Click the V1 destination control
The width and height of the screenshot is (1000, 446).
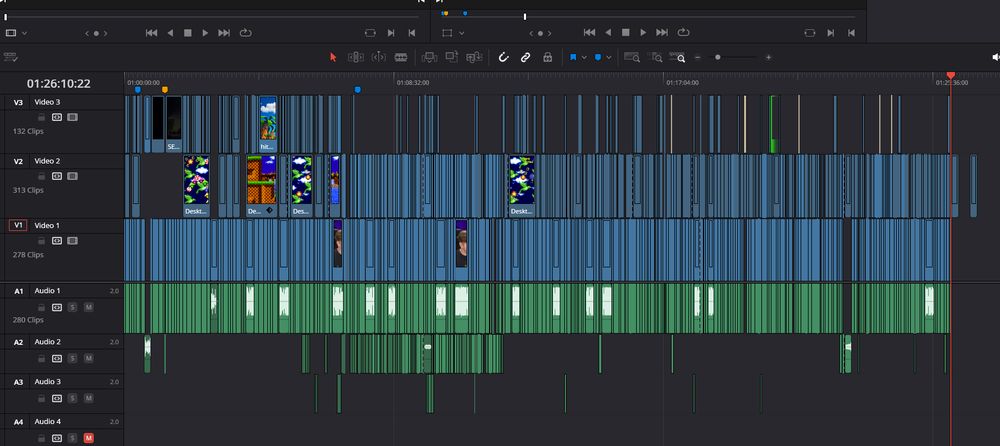[18, 225]
